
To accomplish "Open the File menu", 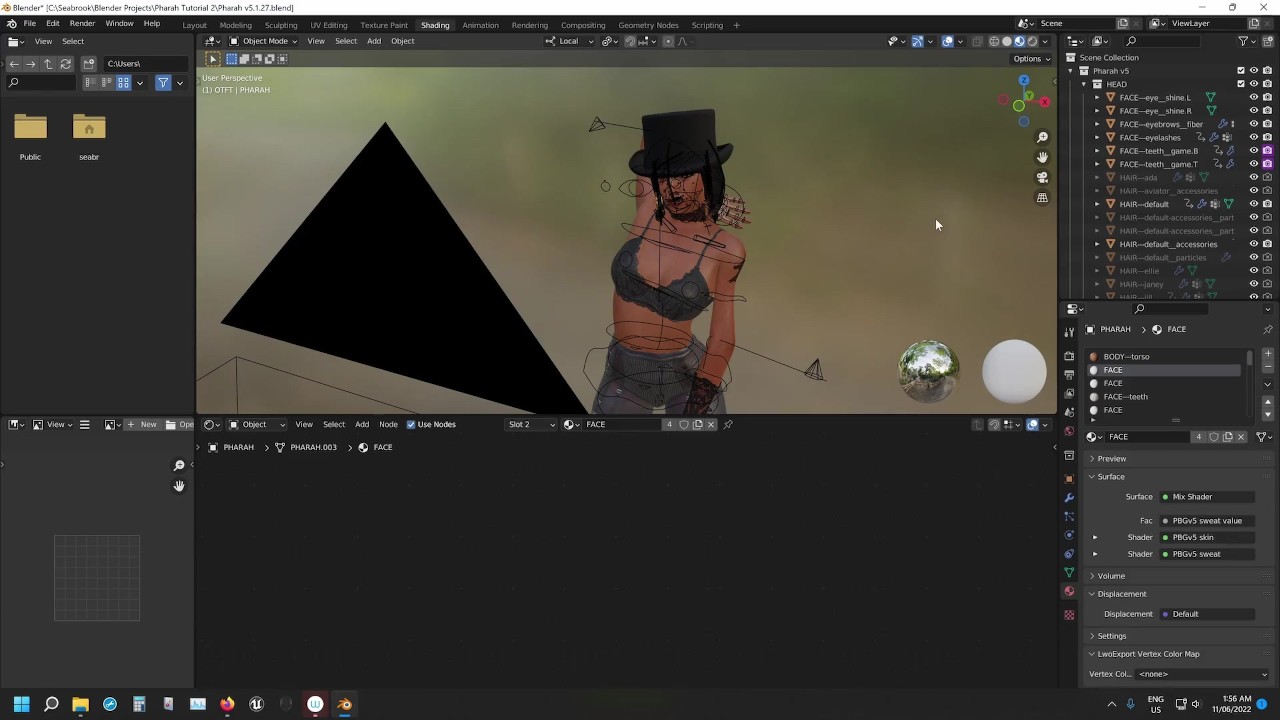I will coord(30,23).
